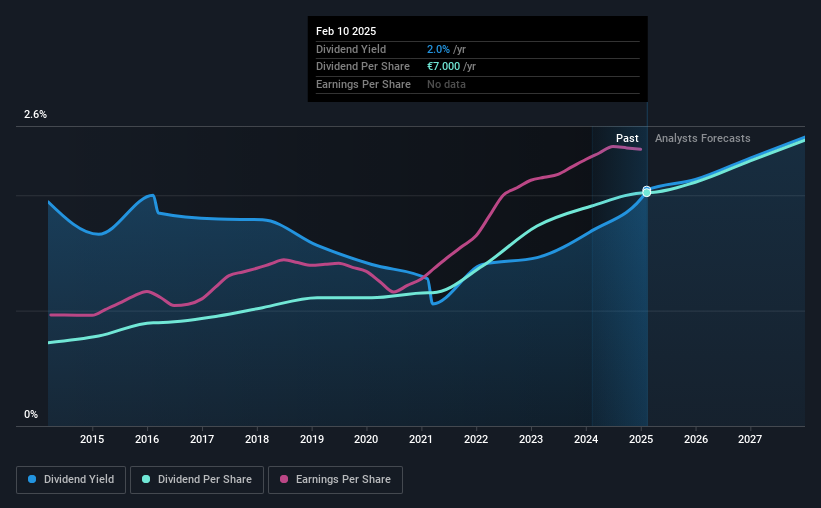Select the 2027 x-axis year label
This screenshot has height=508, width=821.
click(x=750, y=439)
